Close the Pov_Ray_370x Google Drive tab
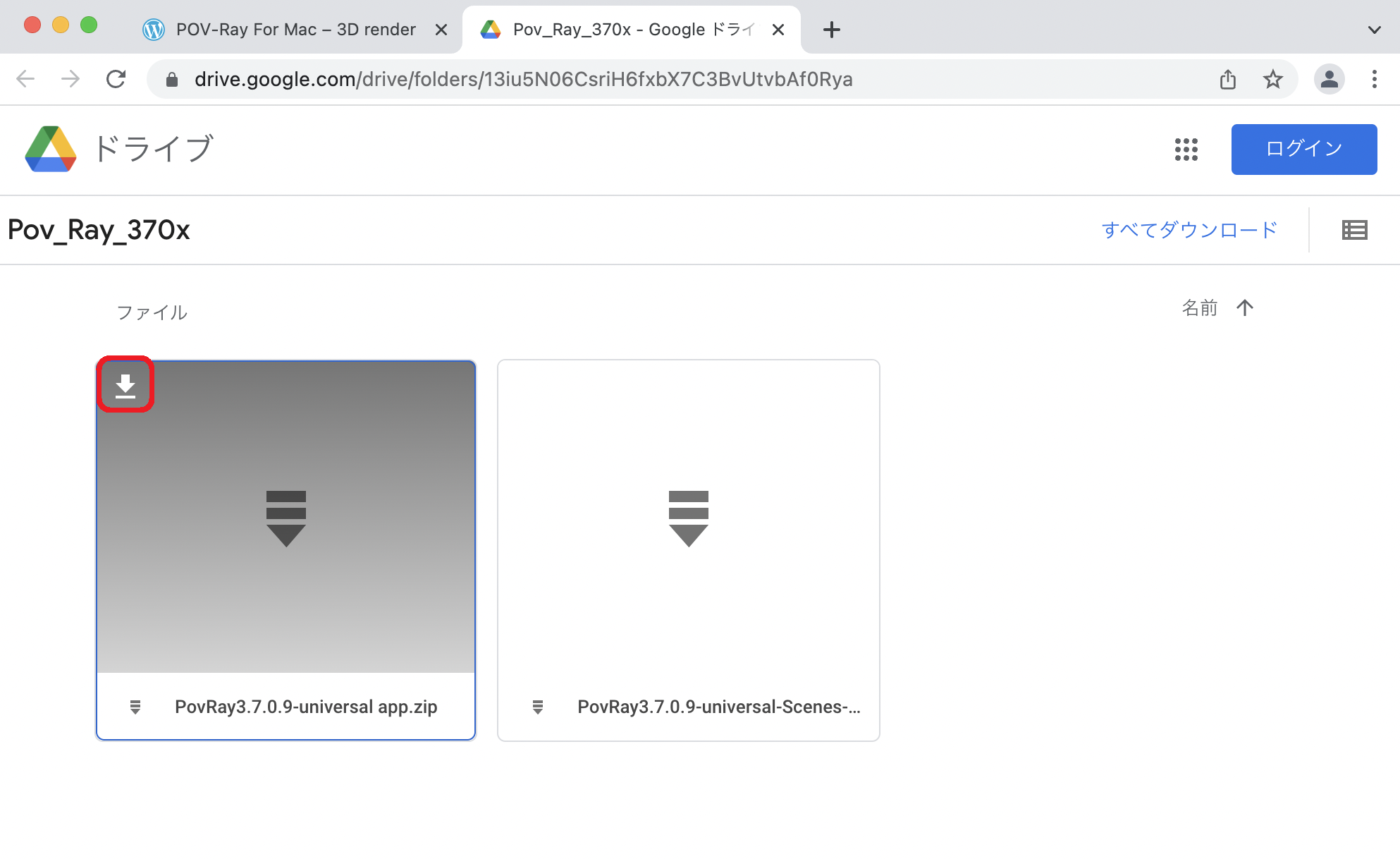This screenshot has height=859, width=1400. coord(778,30)
